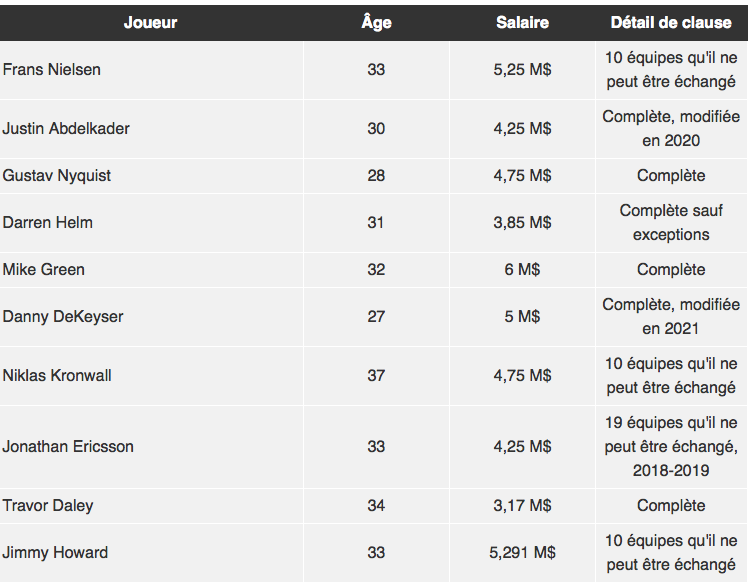Click the 5,291 M$ salary value

[522, 553]
